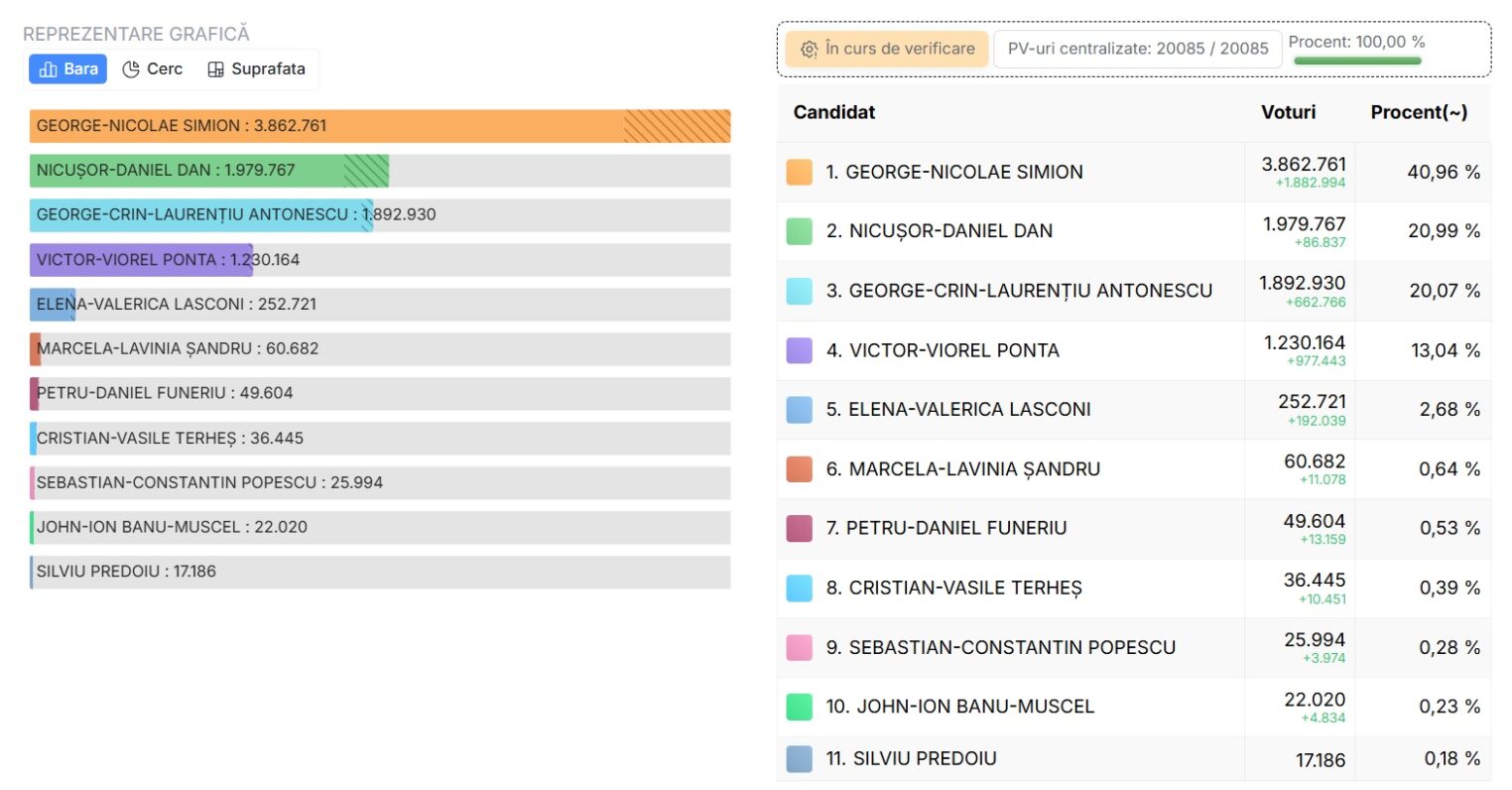Switch to the Cerc pie view
The height and width of the screenshot is (790, 1512).
pos(152,68)
